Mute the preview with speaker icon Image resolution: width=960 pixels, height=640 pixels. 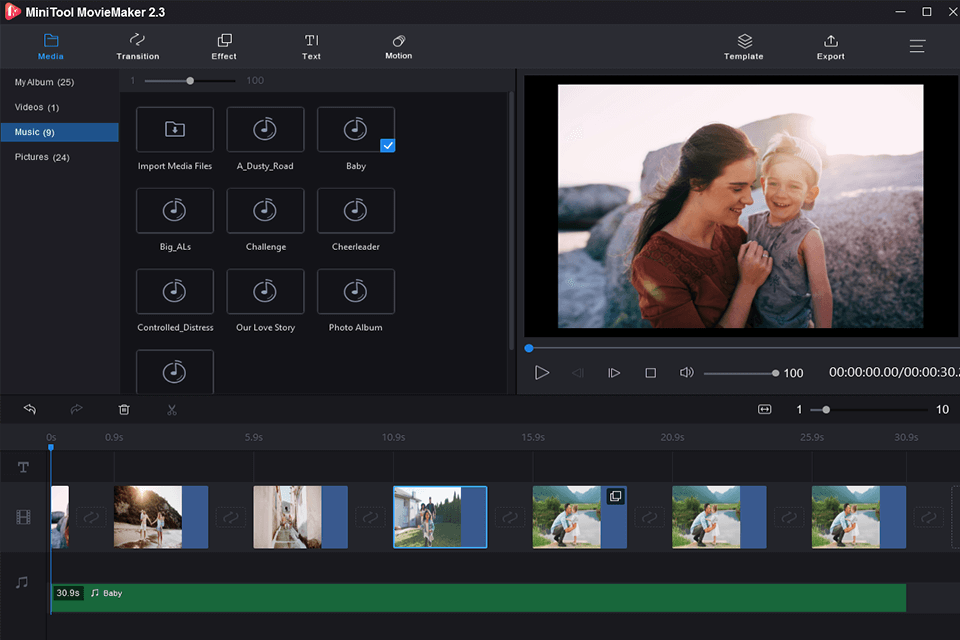coord(686,373)
